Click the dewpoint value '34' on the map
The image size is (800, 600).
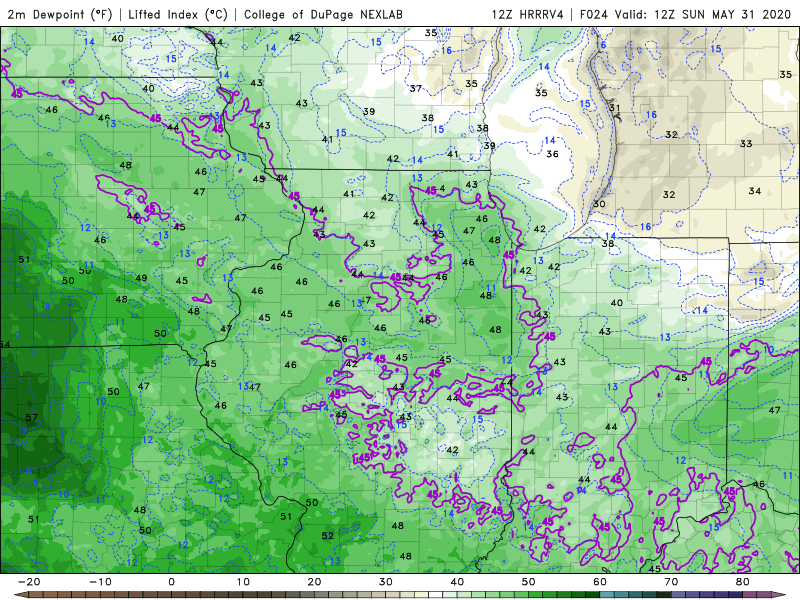(x=755, y=191)
